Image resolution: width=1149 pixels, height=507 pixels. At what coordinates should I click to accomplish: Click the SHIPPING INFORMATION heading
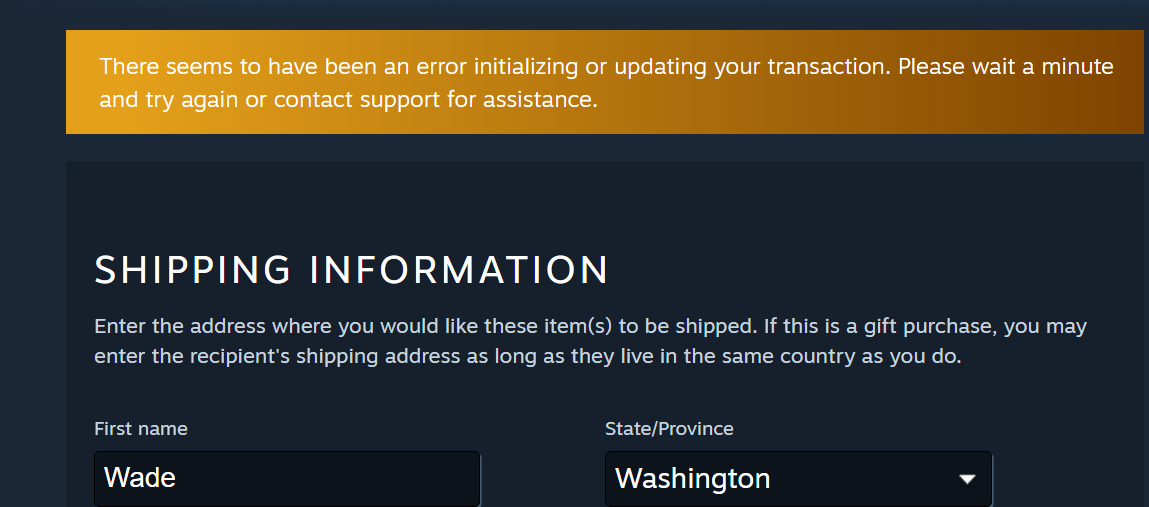[352, 270]
